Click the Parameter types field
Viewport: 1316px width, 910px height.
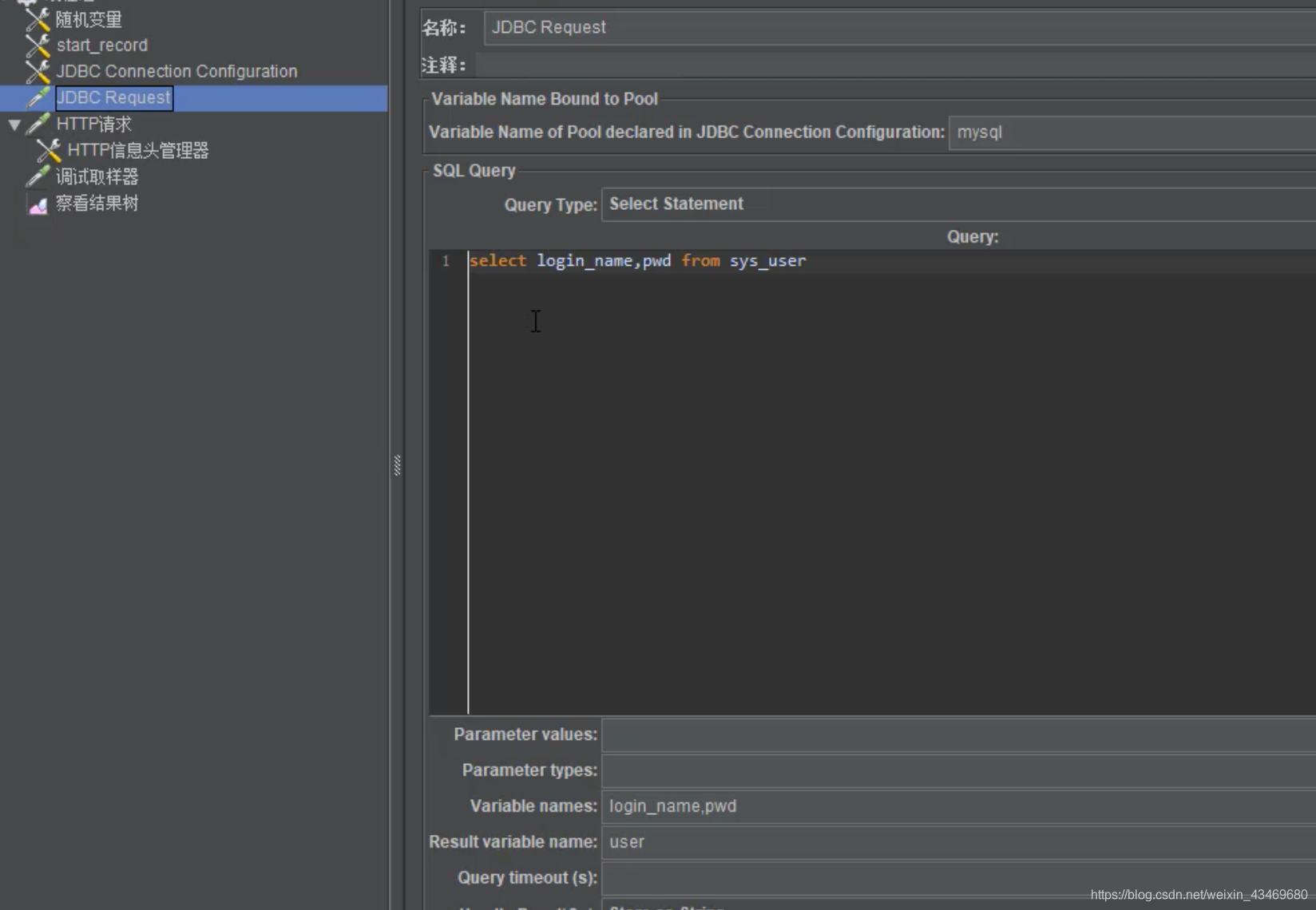click(x=958, y=770)
